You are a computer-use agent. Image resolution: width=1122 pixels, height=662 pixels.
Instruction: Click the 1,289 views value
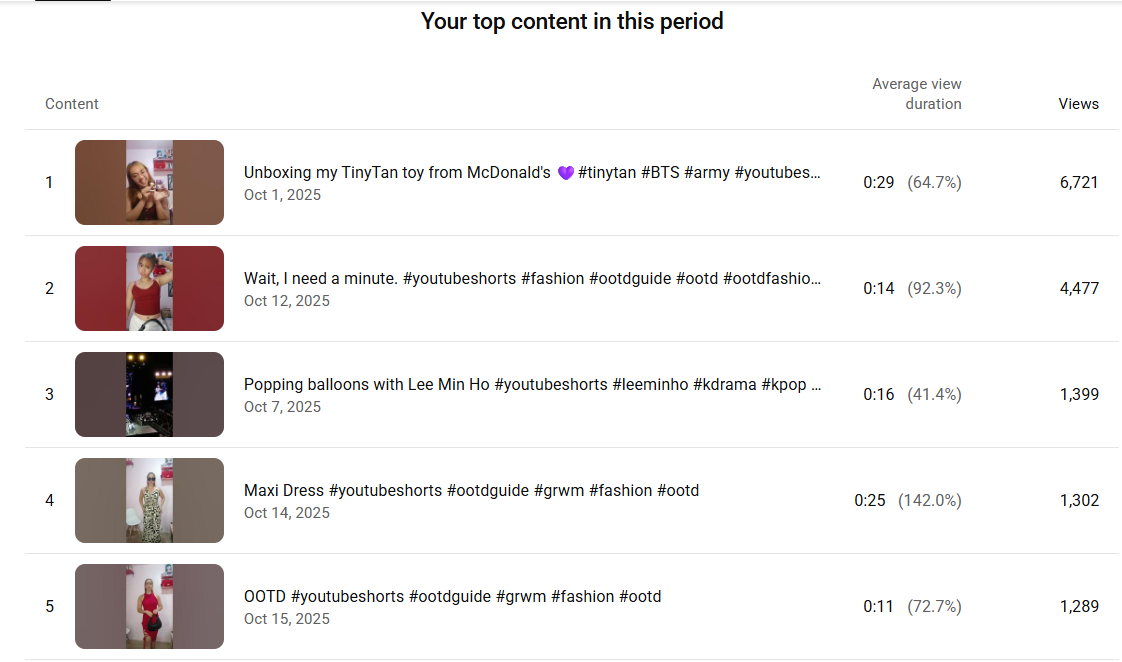click(x=1079, y=606)
